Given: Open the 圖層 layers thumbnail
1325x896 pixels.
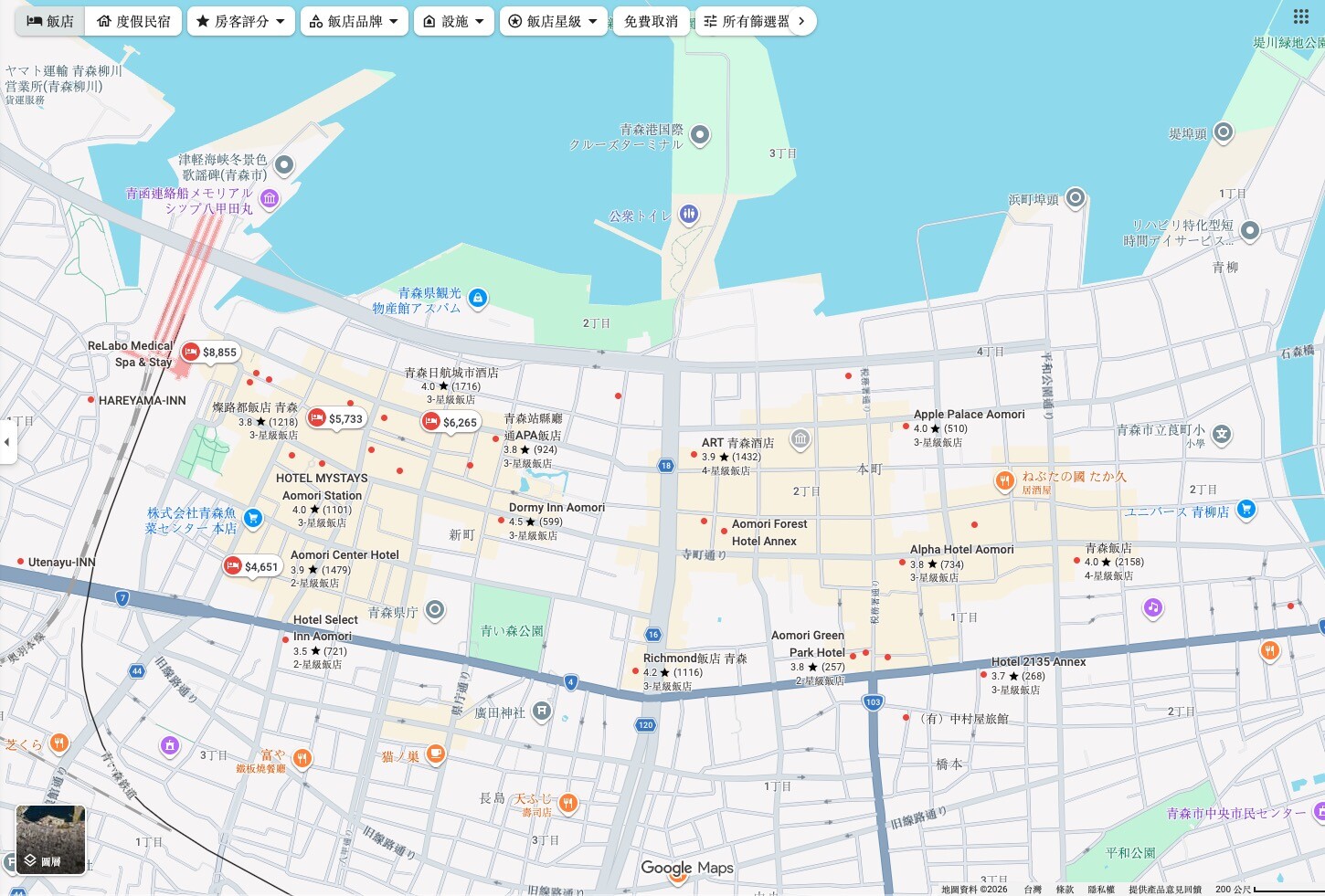Looking at the screenshot, I should (x=51, y=839).
